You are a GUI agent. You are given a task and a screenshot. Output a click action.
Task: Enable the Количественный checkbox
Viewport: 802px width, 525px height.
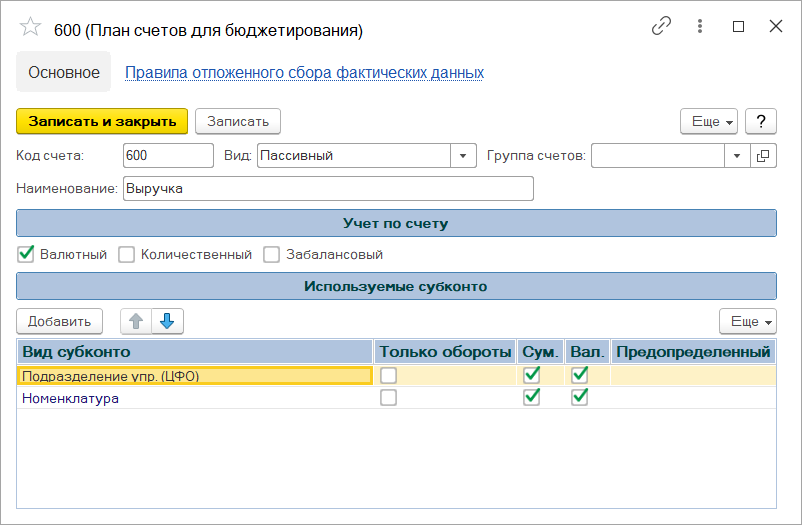127,254
